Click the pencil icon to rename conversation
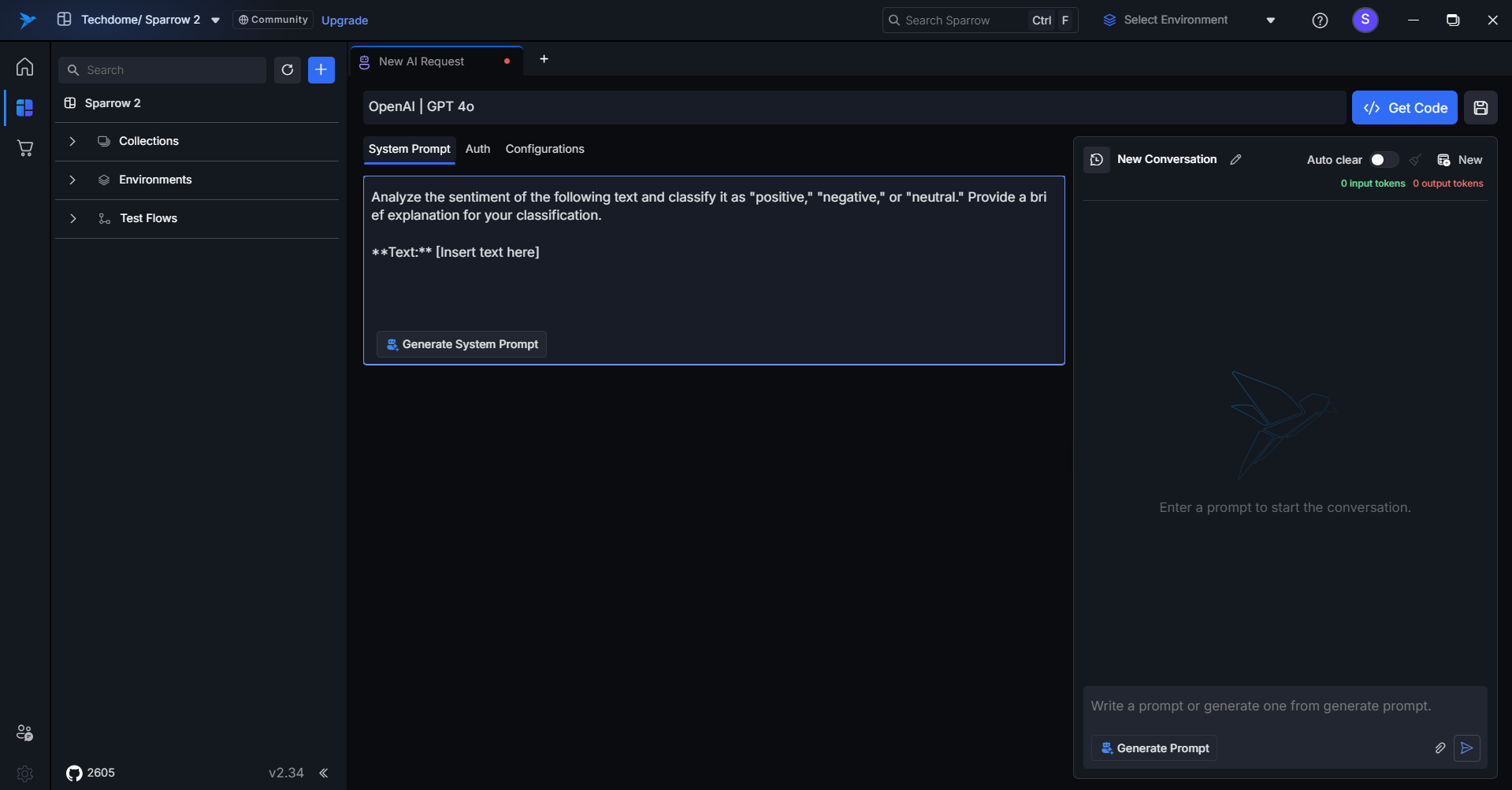Viewport: 1512px width, 790px height. point(1235,159)
